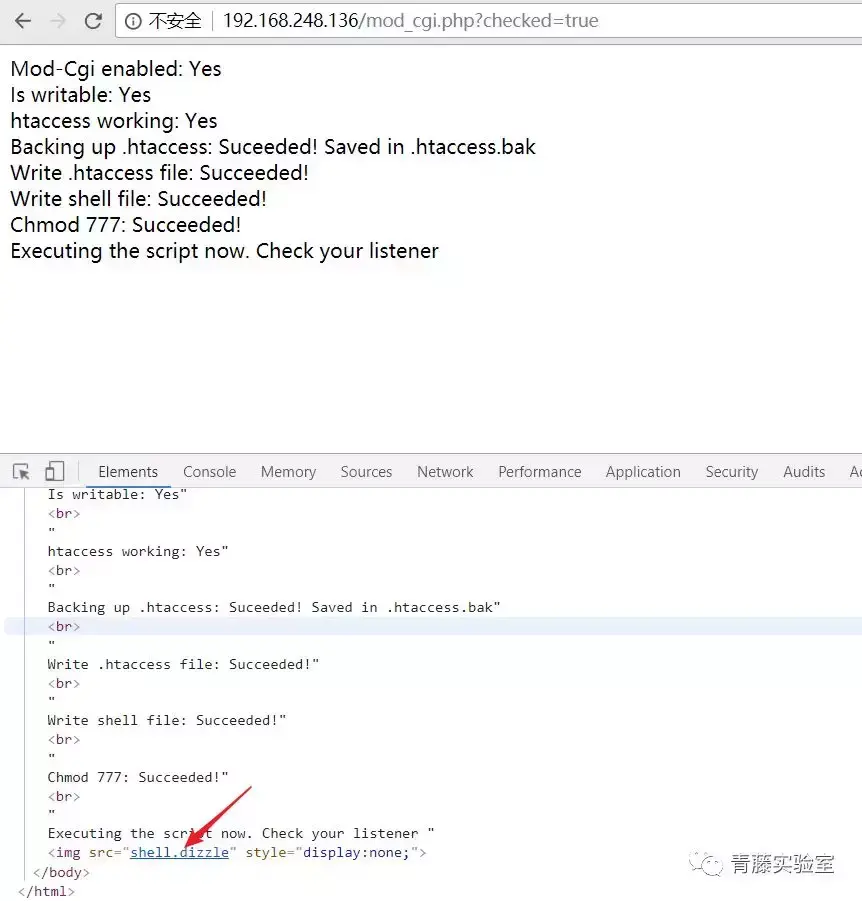This screenshot has width=862, height=901.
Task: Select 'Write shell file' DOM text node
Action: (167, 721)
